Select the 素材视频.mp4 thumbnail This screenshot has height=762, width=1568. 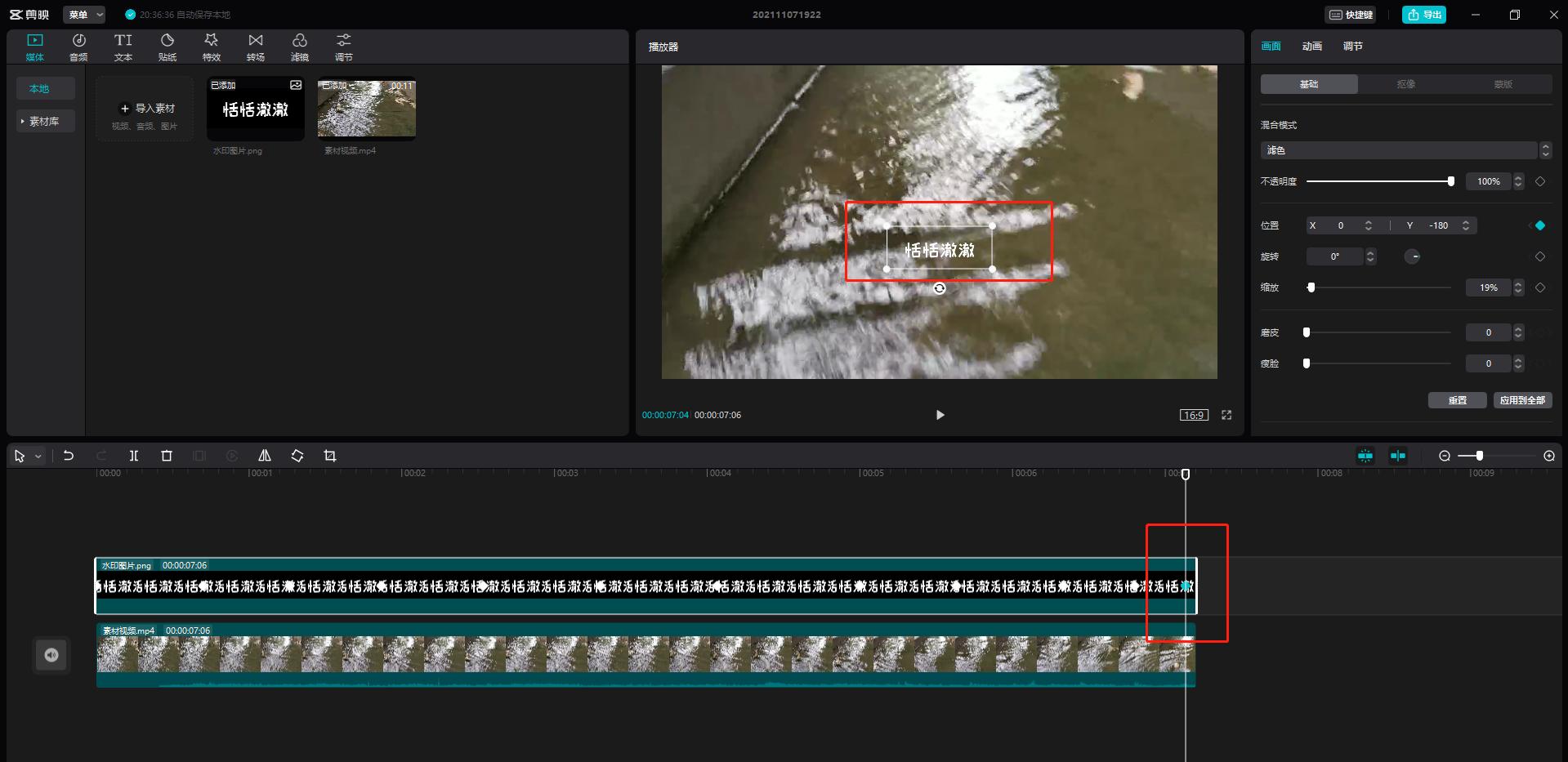click(367, 109)
